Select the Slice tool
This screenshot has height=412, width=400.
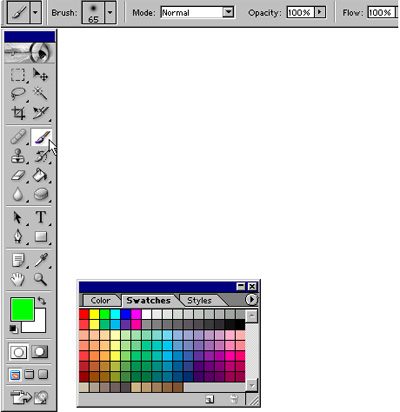[x=40, y=113]
